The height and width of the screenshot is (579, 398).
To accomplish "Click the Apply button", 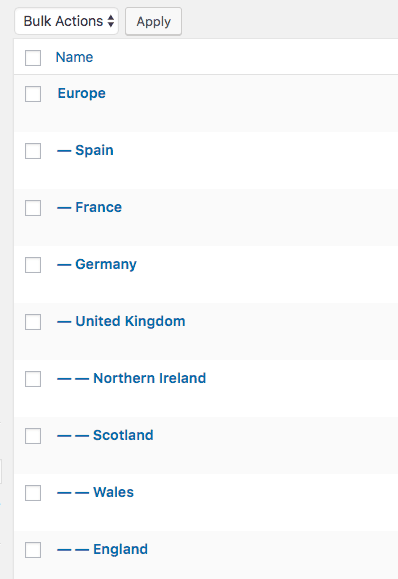I will (x=154, y=21).
